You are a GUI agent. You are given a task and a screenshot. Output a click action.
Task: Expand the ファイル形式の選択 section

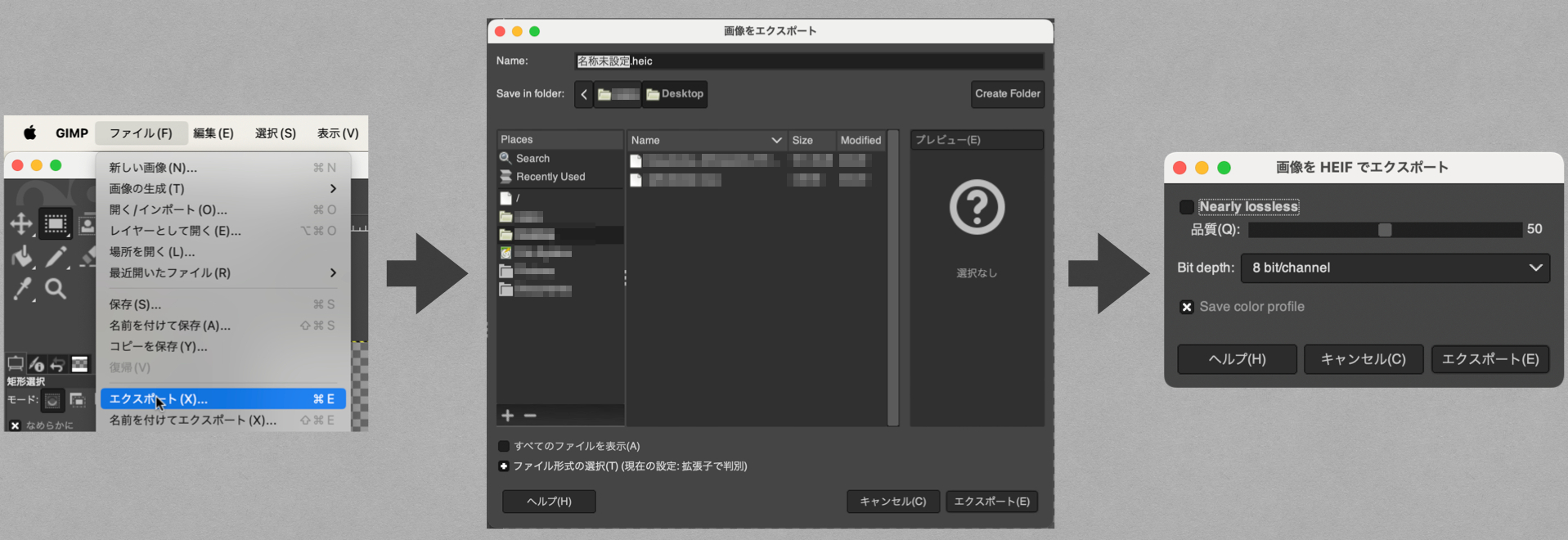click(x=504, y=466)
